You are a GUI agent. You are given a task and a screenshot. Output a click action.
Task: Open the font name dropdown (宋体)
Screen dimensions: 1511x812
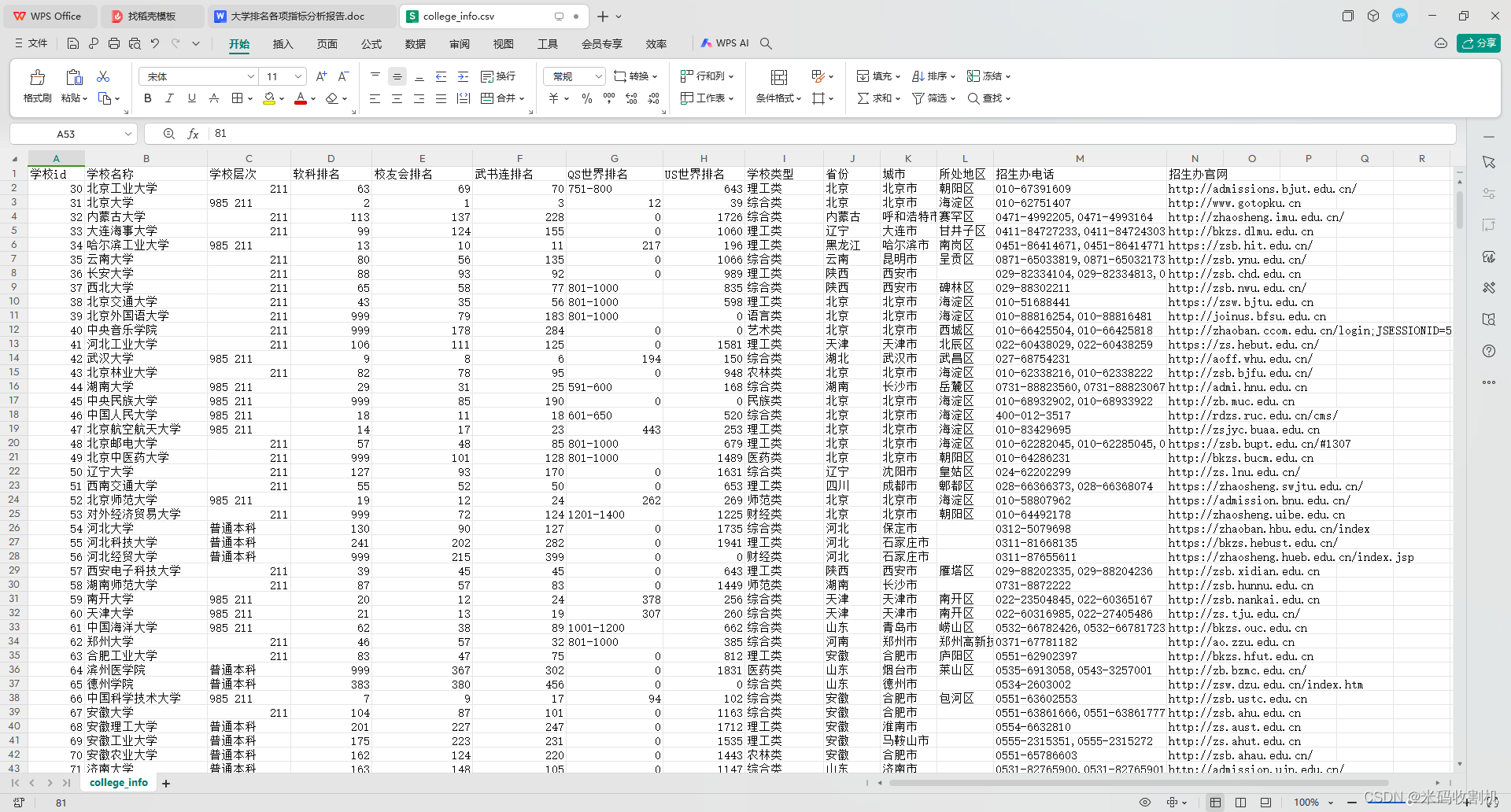251,76
